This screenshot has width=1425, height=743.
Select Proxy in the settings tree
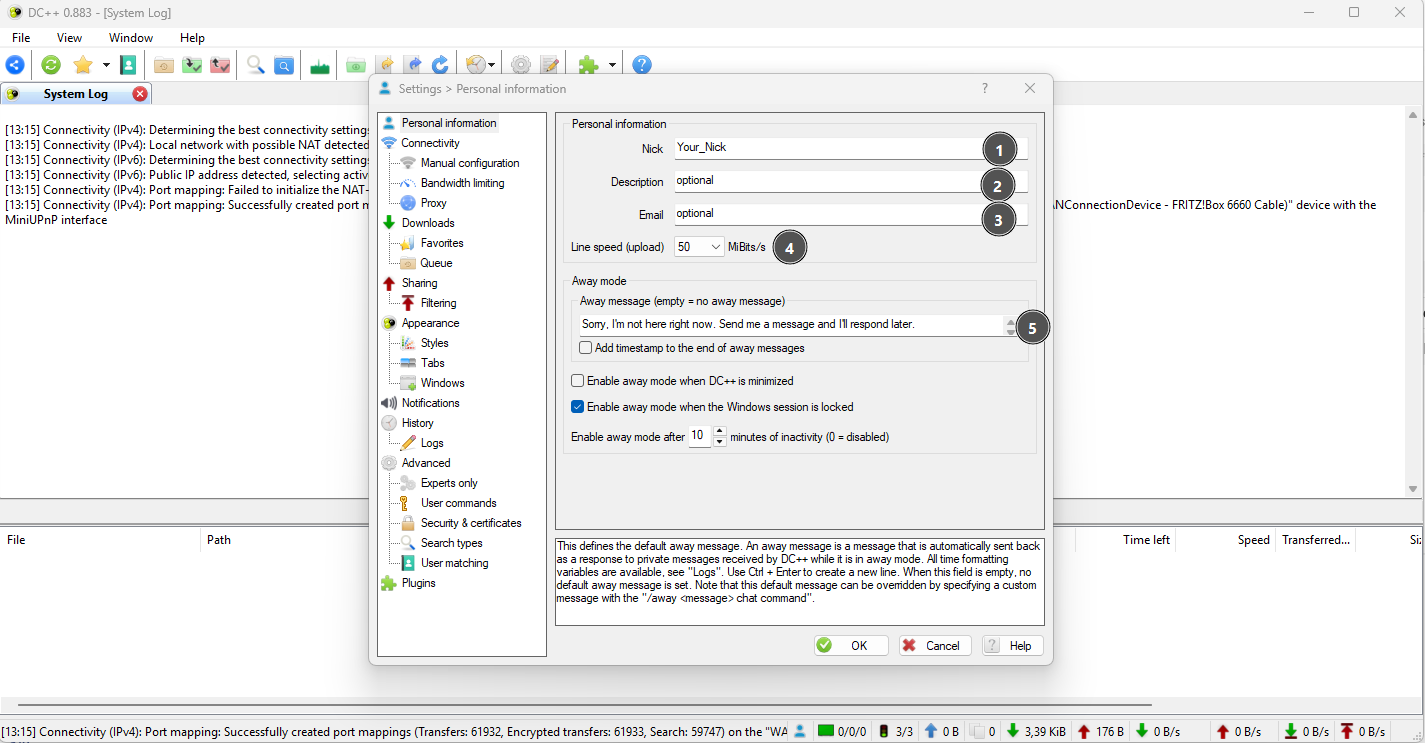[433, 203]
